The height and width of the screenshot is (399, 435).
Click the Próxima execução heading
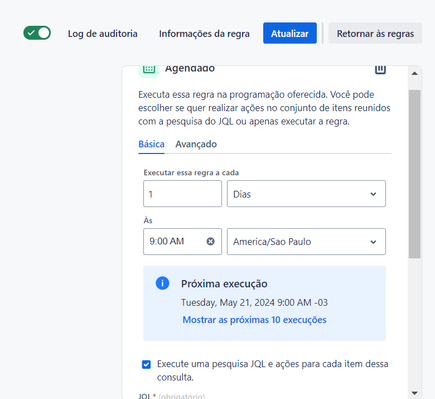coord(224,284)
